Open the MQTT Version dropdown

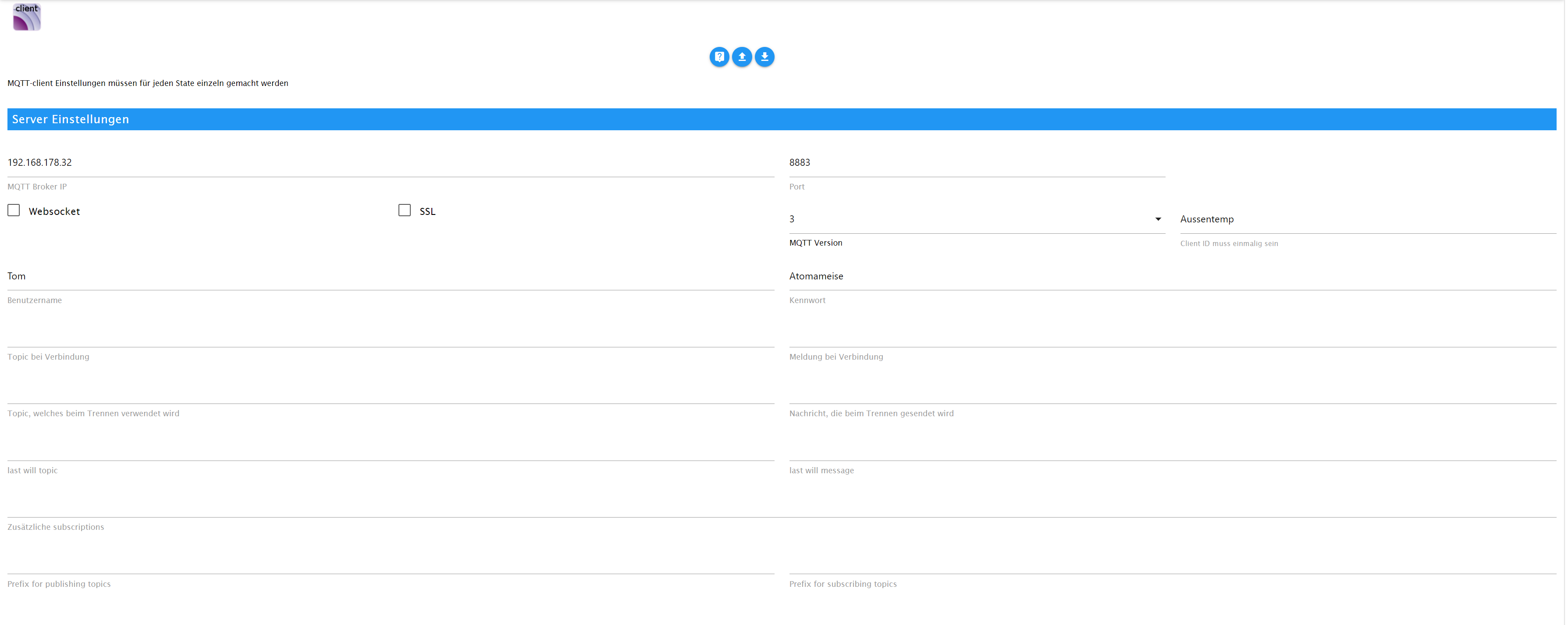[977, 219]
